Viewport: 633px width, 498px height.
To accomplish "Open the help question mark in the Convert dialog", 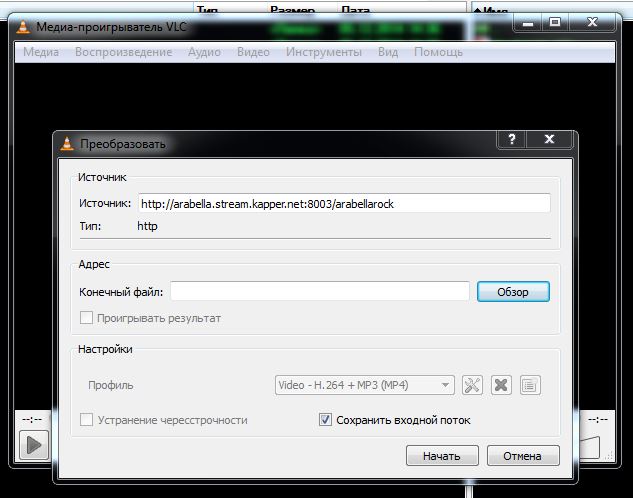I will coord(511,140).
